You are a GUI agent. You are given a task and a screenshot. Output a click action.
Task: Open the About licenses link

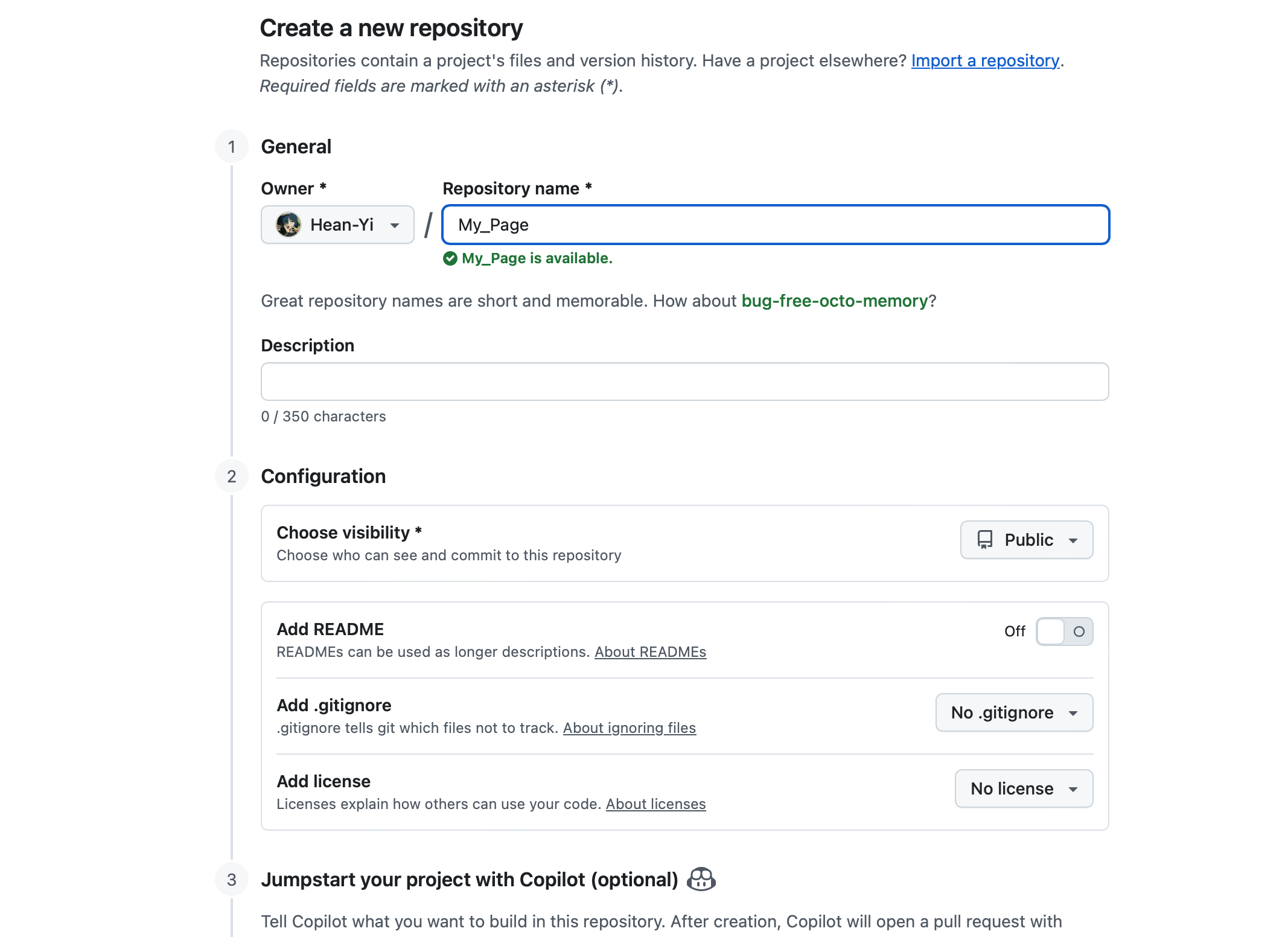click(x=655, y=804)
